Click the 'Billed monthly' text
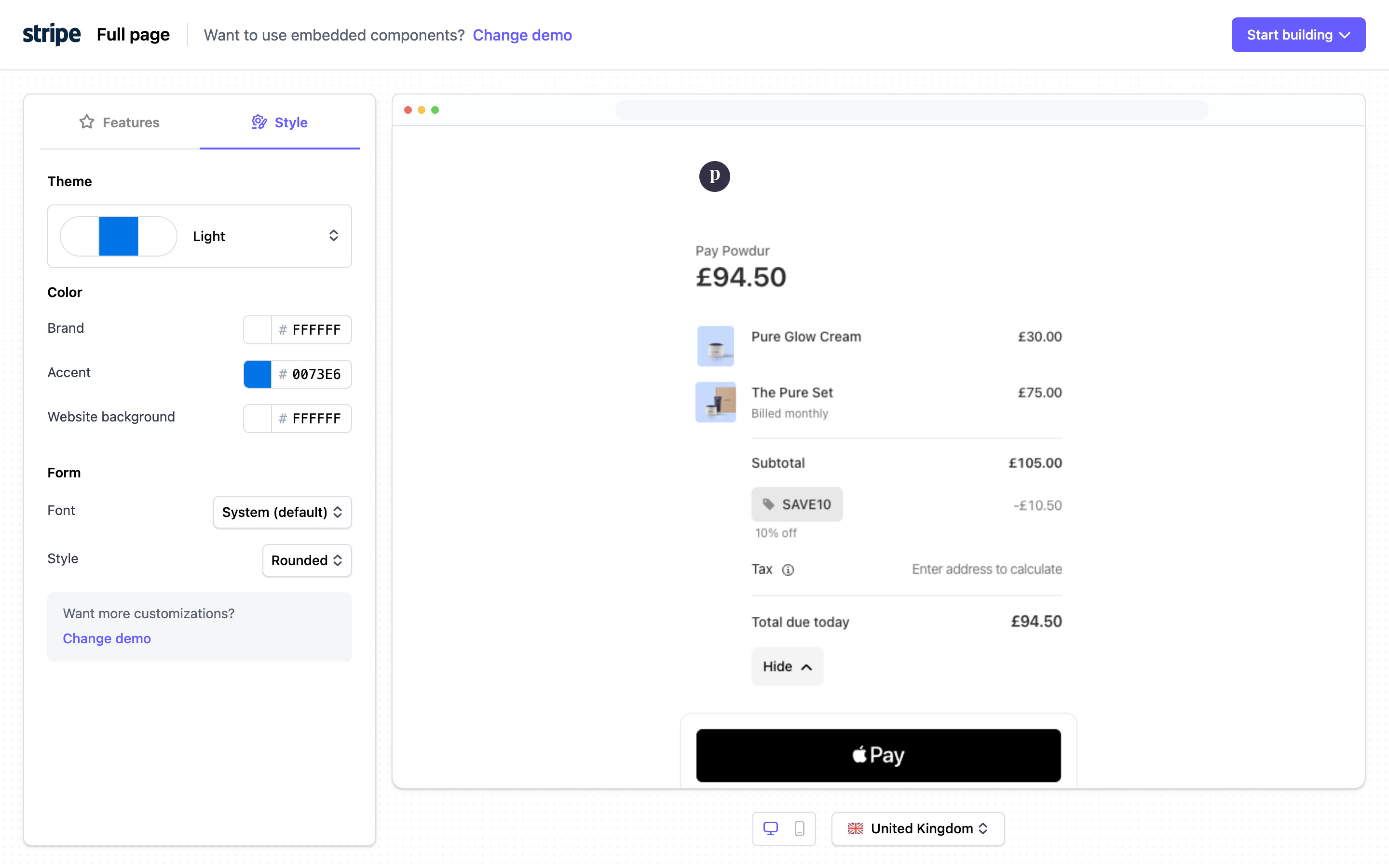The height and width of the screenshot is (868, 1389). coord(790,413)
